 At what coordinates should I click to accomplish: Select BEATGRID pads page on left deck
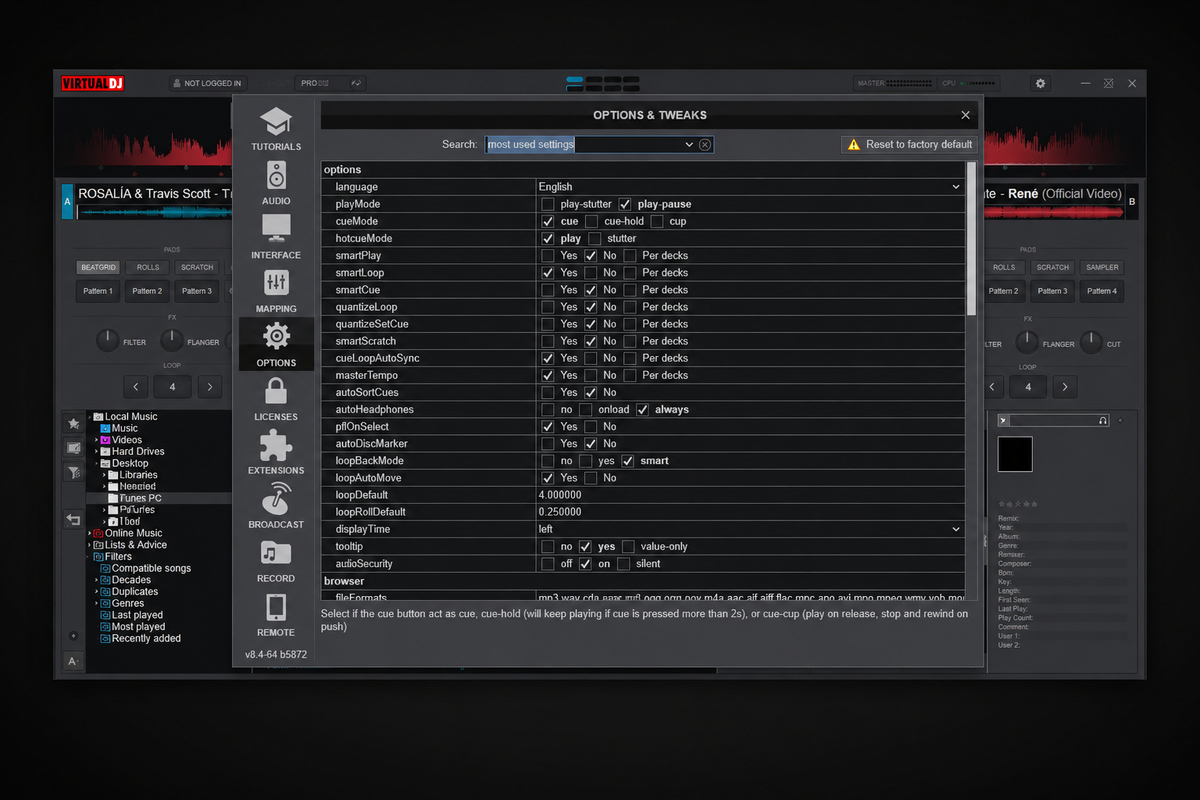(98, 267)
